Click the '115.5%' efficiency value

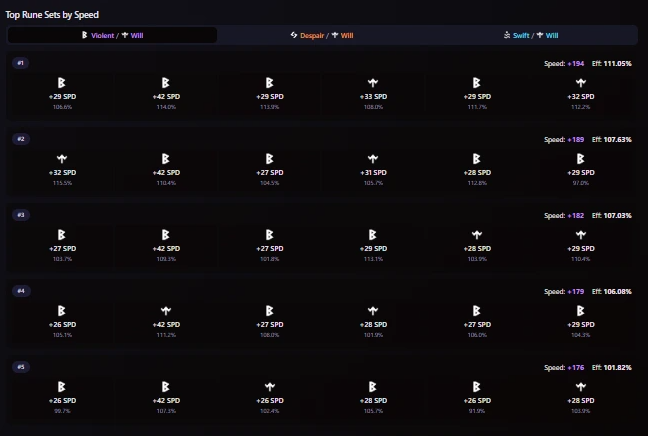[62, 183]
